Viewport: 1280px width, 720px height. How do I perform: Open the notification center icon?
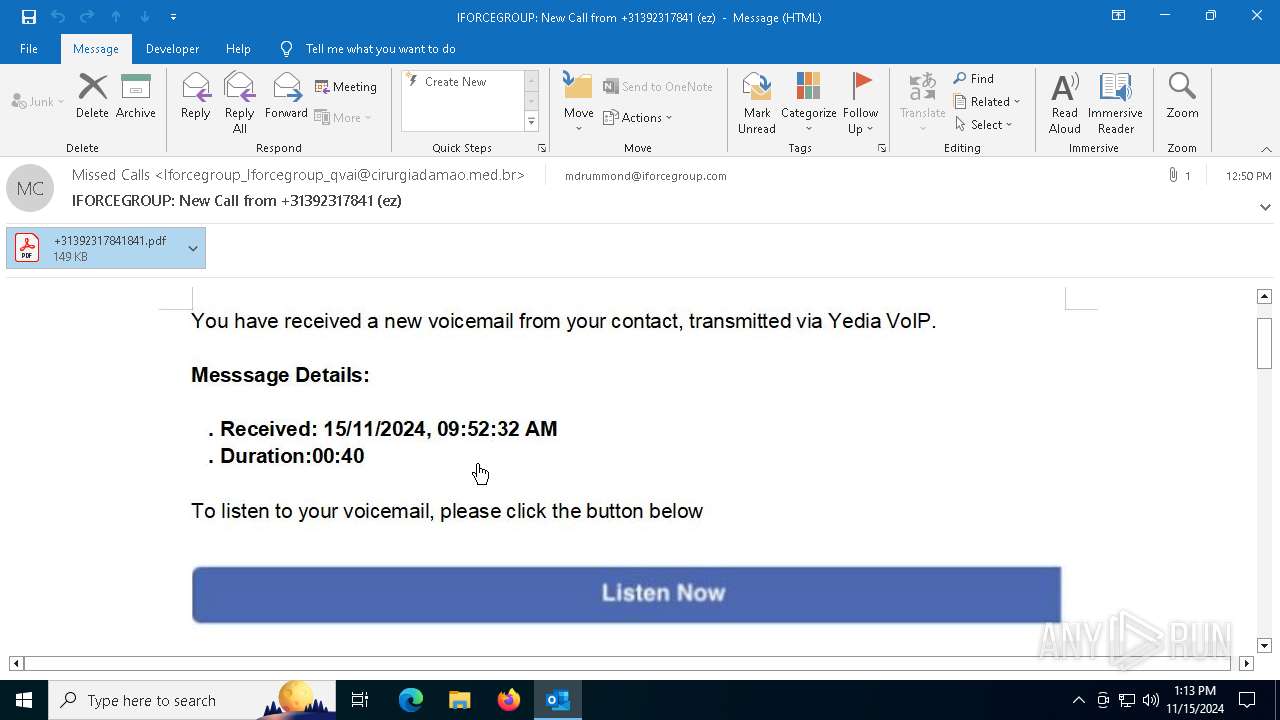1247,700
